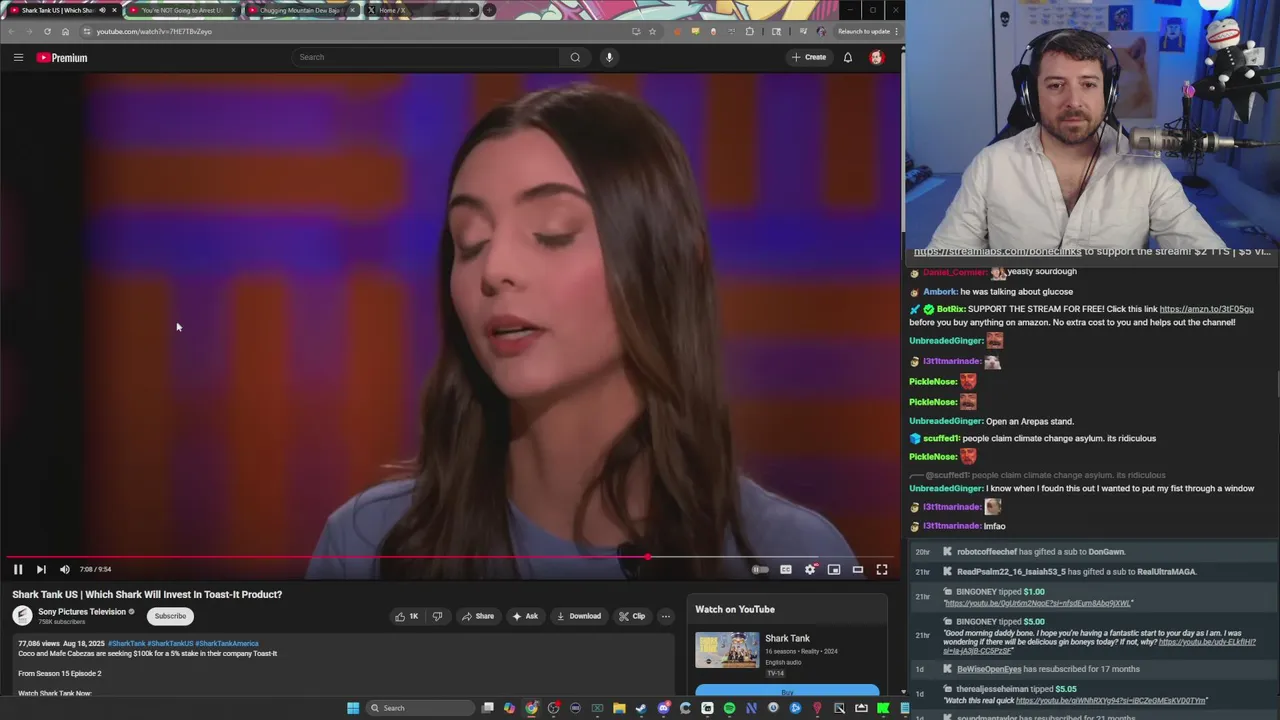Screen dimensions: 1280x720
Task: Open the Ask button
Action: [x=525, y=616]
